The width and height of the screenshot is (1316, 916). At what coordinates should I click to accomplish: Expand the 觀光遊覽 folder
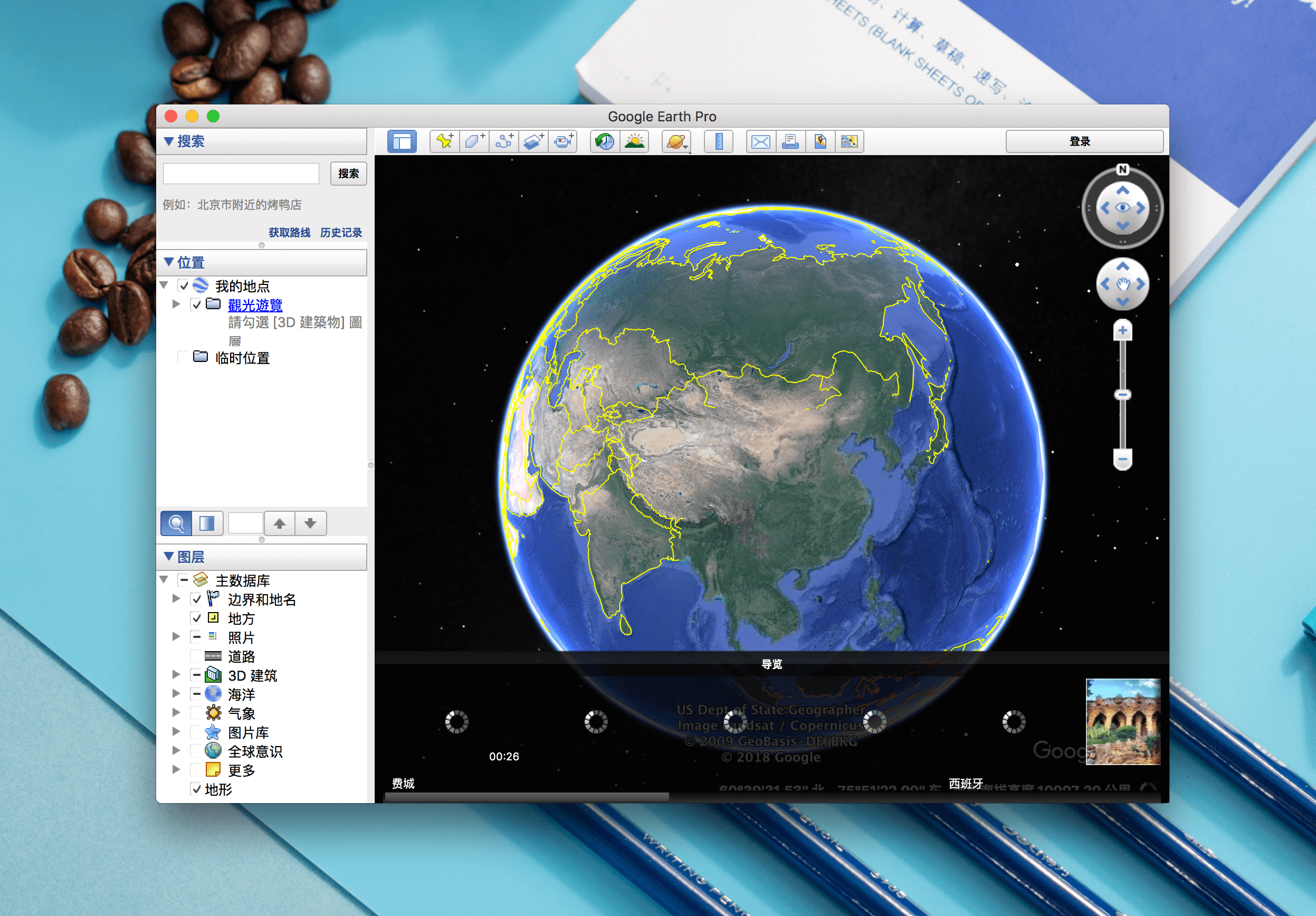[x=177, y=304]
